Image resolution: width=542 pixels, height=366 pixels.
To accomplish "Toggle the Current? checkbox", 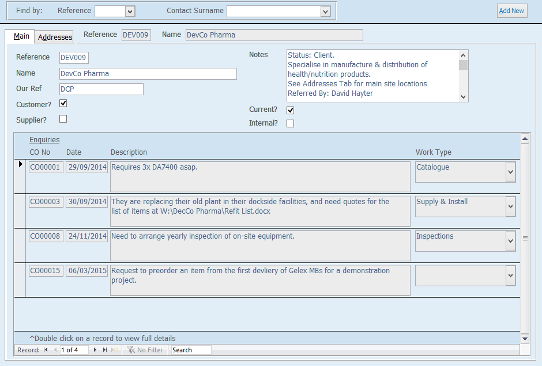I will (x=290, y=110).
